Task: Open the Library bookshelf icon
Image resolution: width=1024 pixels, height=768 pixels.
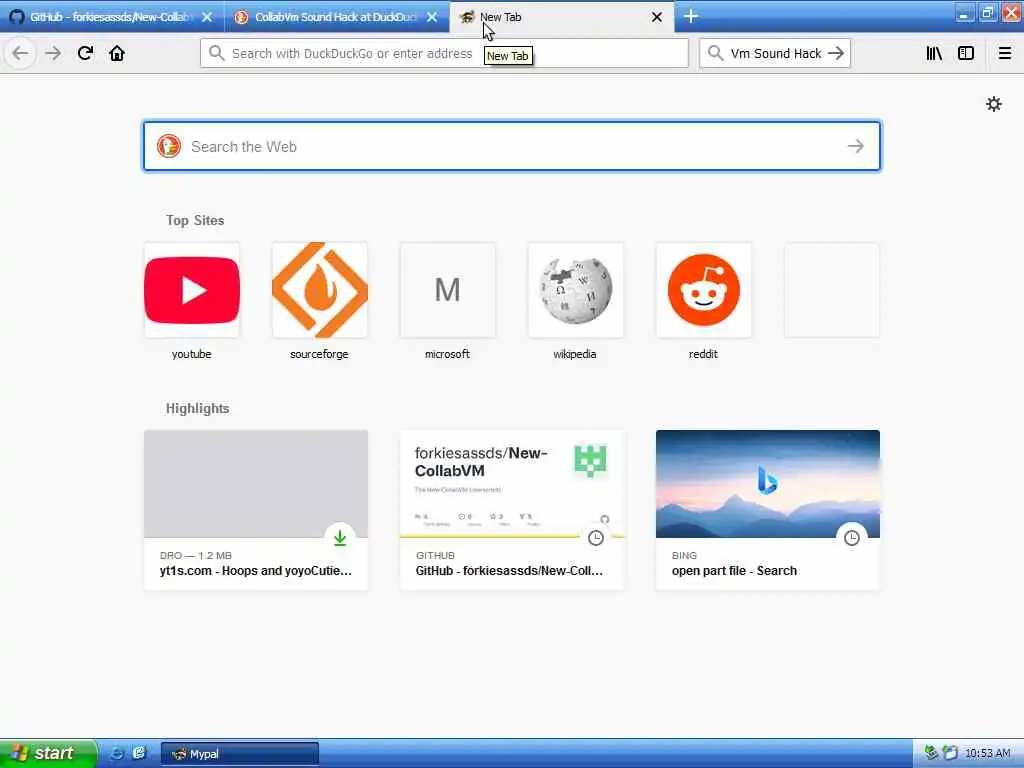Action: point(934,53)
